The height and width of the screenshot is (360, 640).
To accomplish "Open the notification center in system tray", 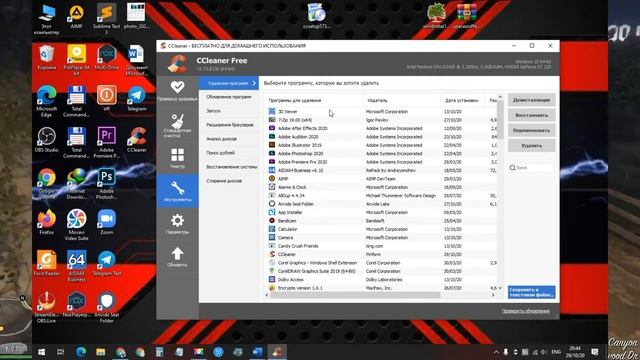I will (595, 352).
